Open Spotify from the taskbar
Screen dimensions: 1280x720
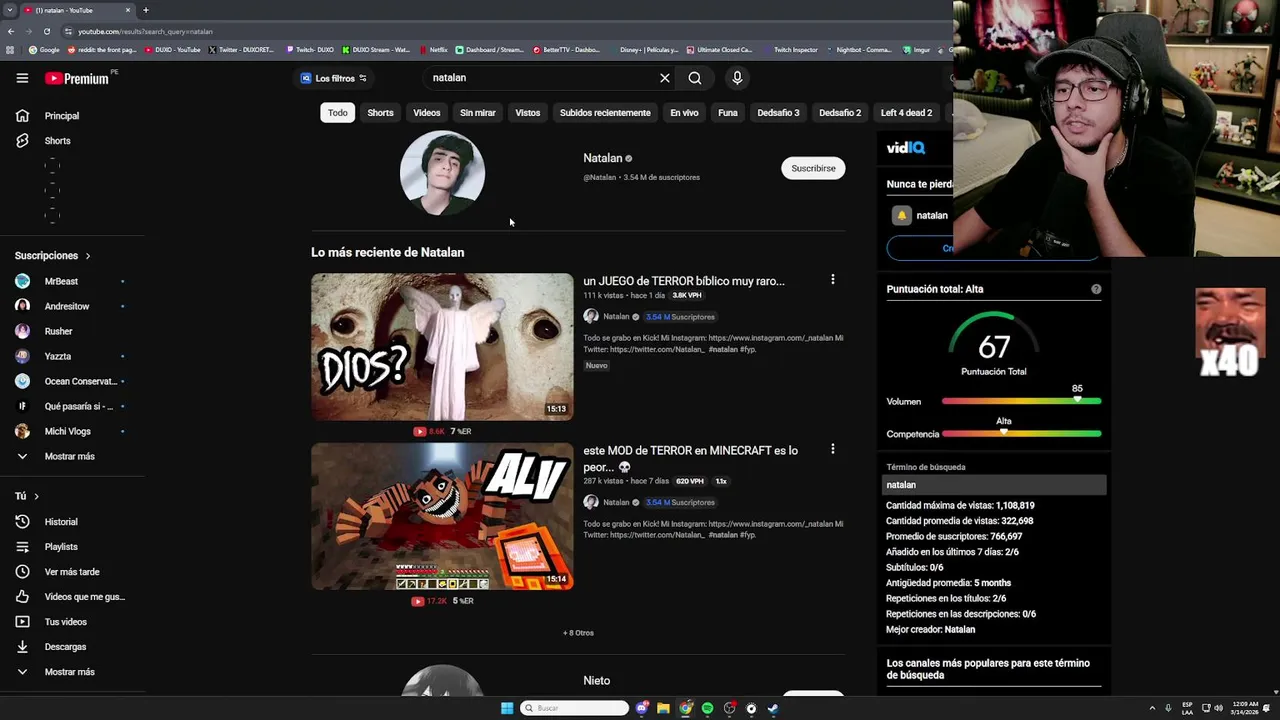tap(707, 708)
